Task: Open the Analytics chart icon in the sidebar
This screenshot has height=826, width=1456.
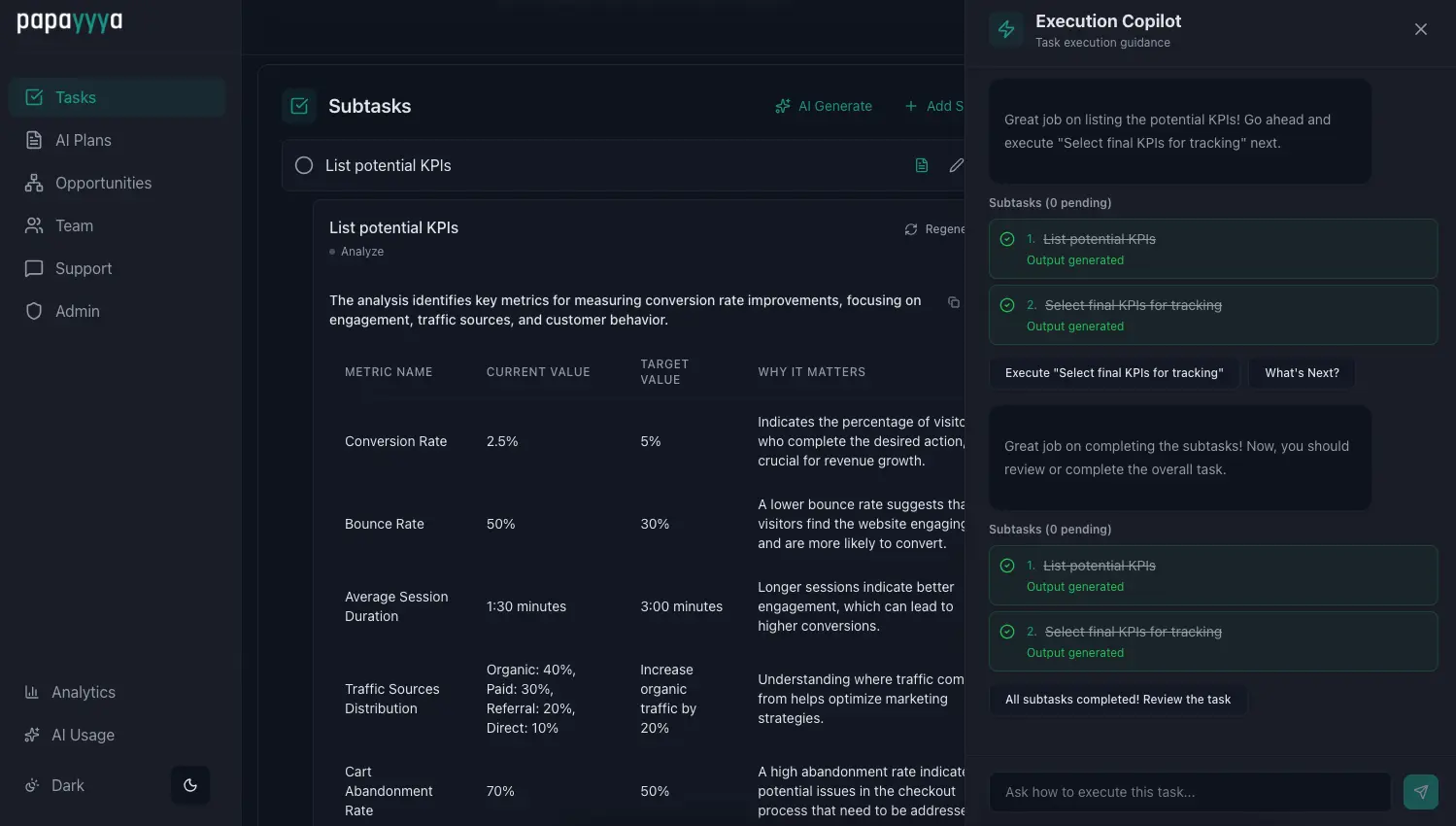Action: point(31,691)
